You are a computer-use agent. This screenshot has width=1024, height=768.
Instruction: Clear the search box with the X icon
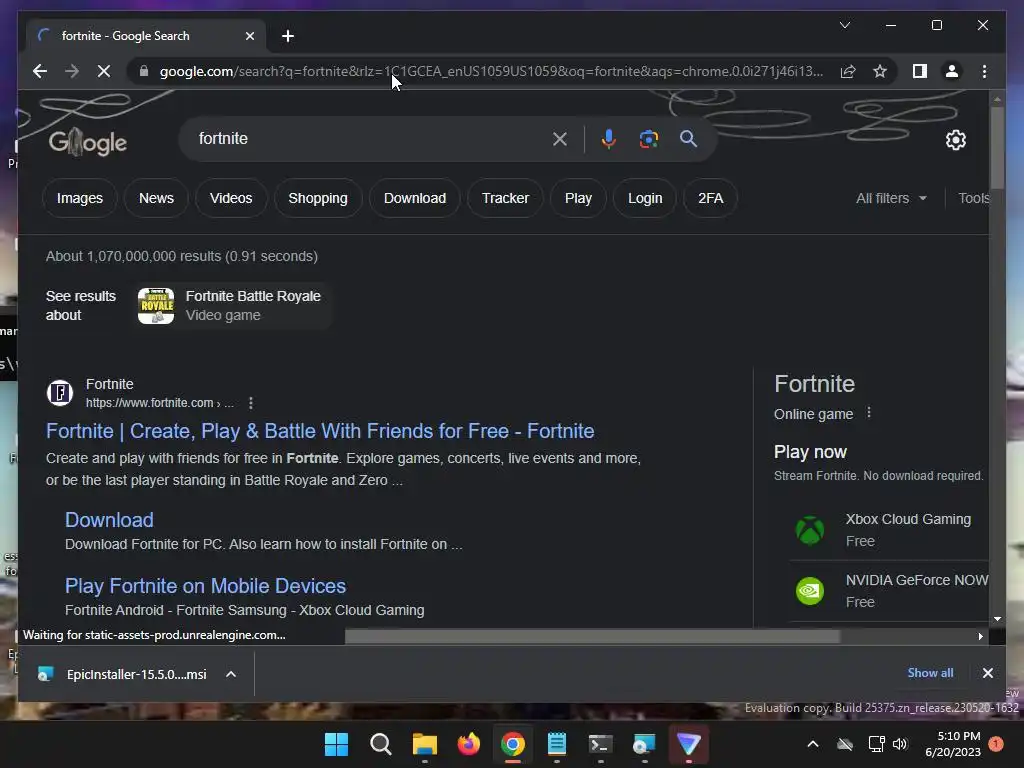click(560, 138)
